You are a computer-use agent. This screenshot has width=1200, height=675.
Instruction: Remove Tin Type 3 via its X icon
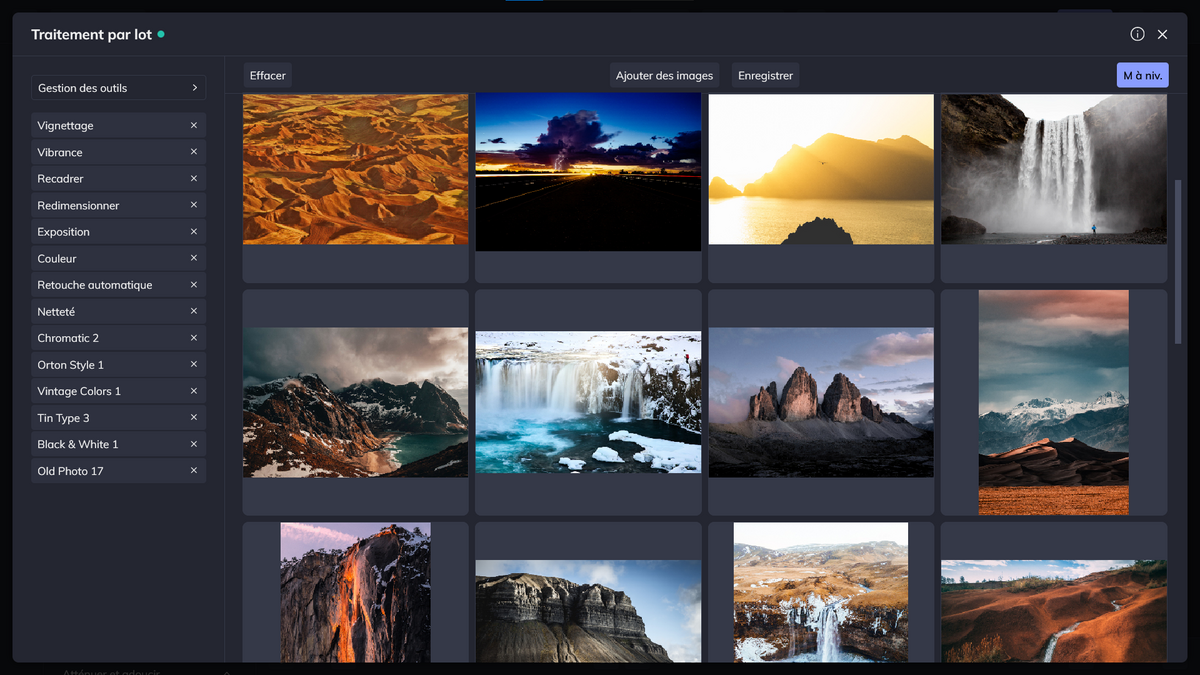[x=194, y=417]
